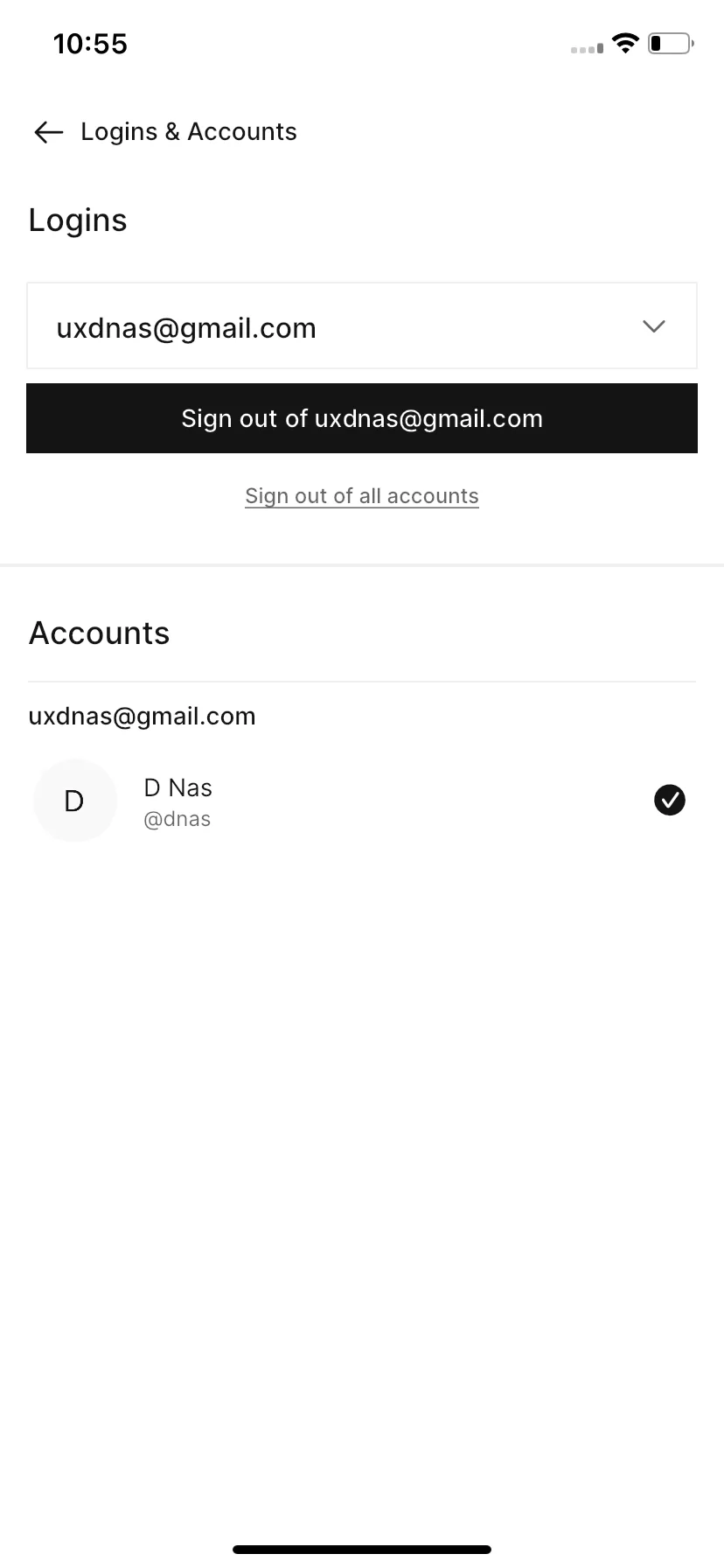Screen dimensions: 724x1568
Task: Click the Logins section heading
Action: (78, 220)
